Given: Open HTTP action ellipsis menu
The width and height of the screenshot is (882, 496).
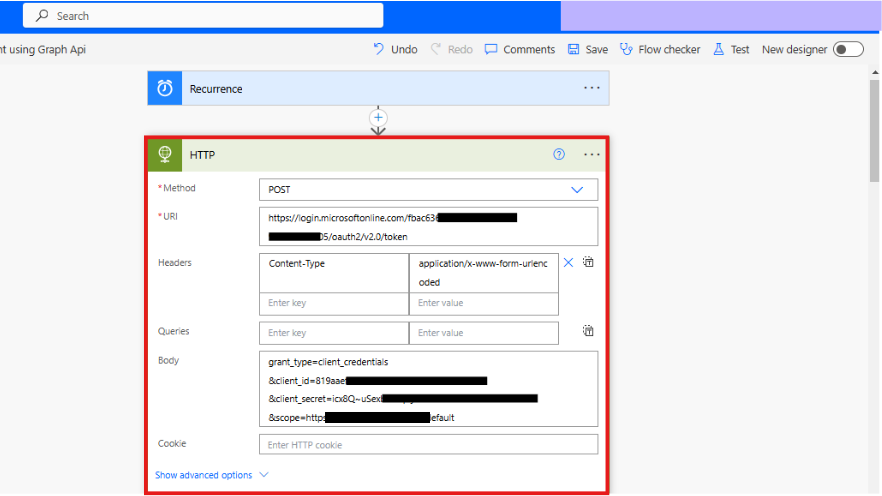Looking at the screenshot, I should (x=592, y=154).
